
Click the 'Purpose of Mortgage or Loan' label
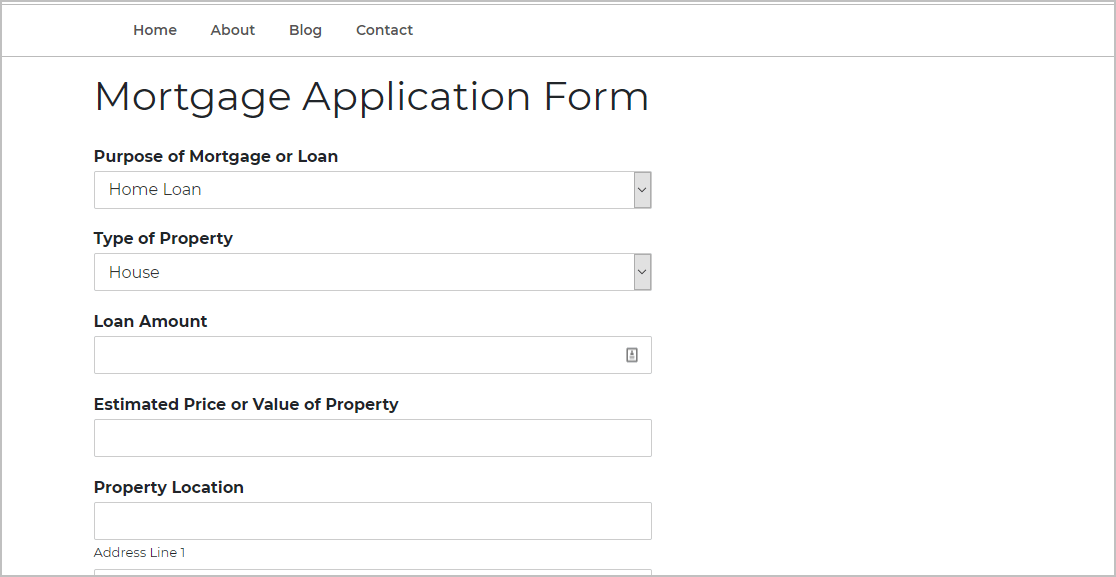(216, 157)
